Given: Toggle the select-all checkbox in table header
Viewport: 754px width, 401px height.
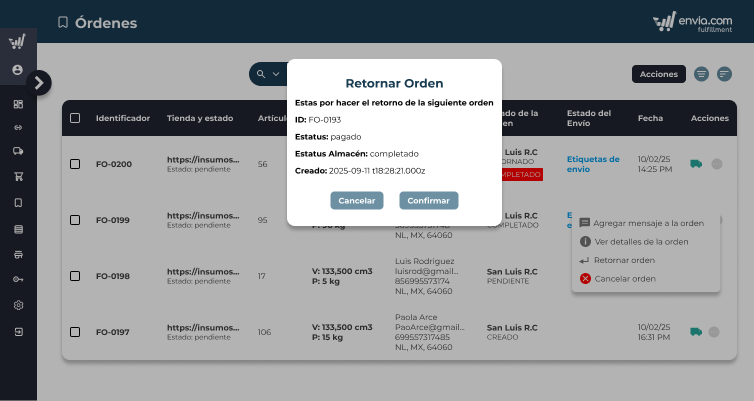Looking at the screenshot, I should click(x=75, y=119).
